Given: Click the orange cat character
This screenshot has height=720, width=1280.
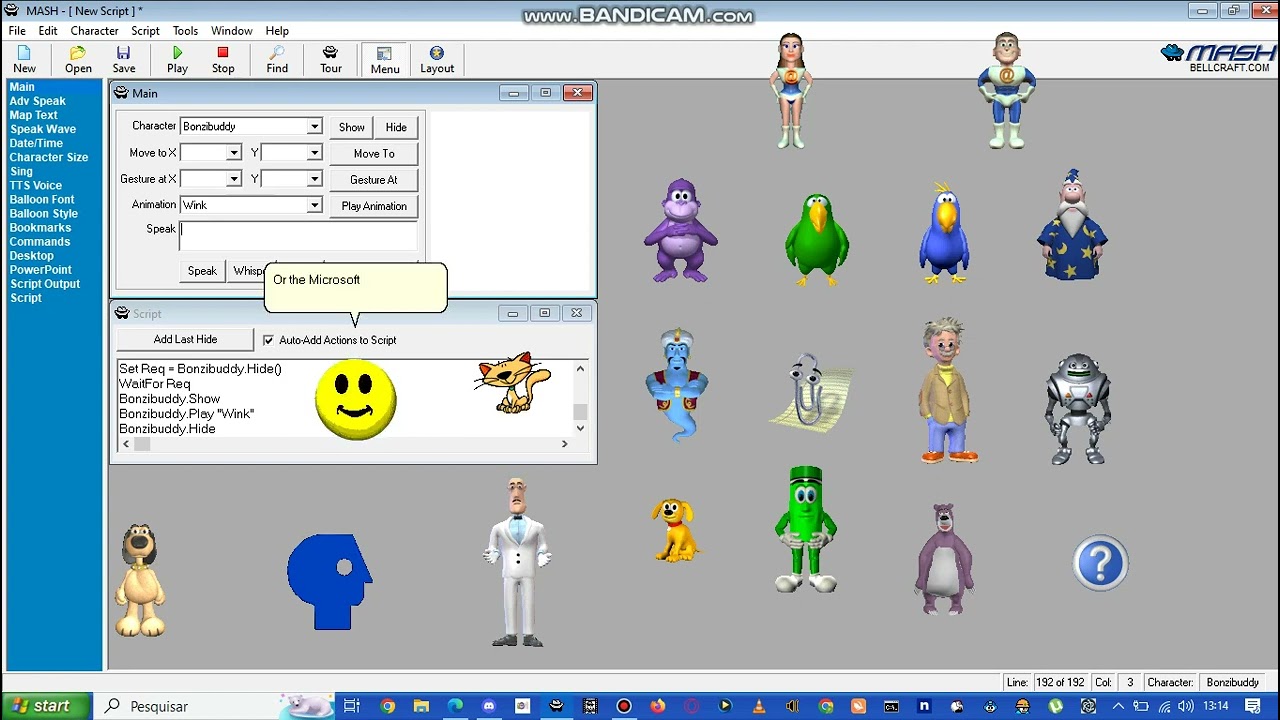Looking at the screenshot, I should 513,382.
